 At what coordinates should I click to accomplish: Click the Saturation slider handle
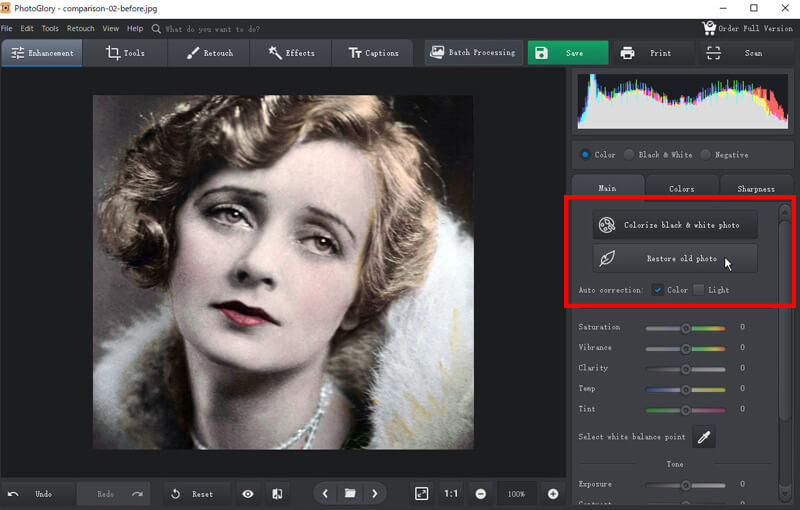pos(686,328)
